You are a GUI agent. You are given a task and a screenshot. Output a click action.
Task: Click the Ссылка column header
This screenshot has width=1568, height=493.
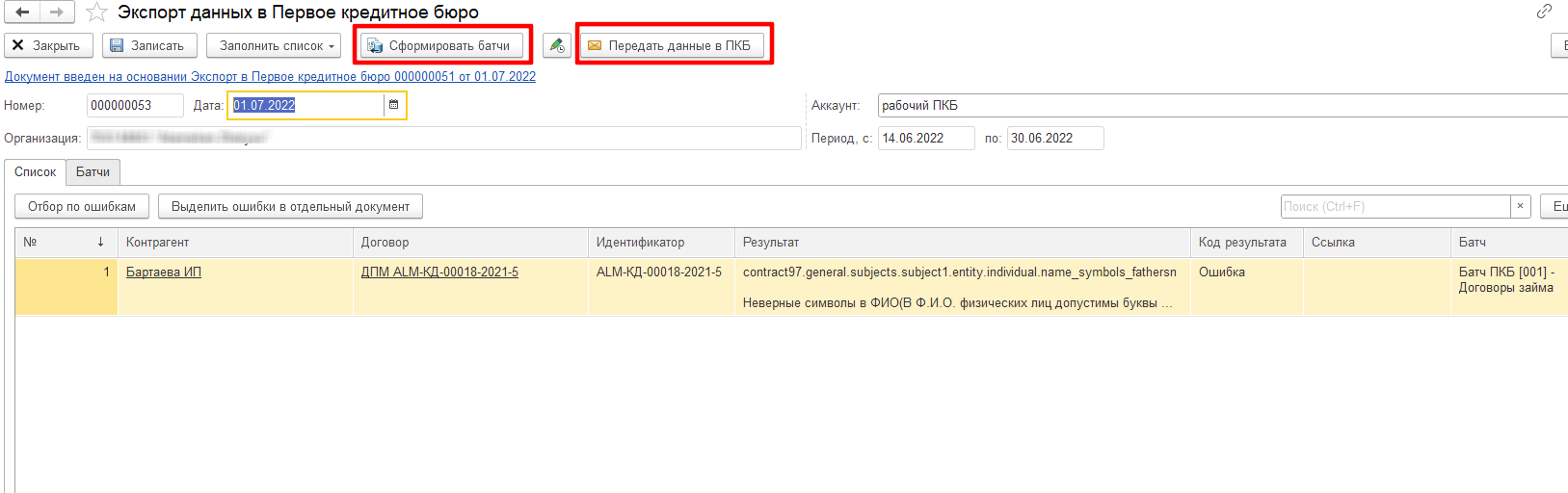tap(1377, 243)
